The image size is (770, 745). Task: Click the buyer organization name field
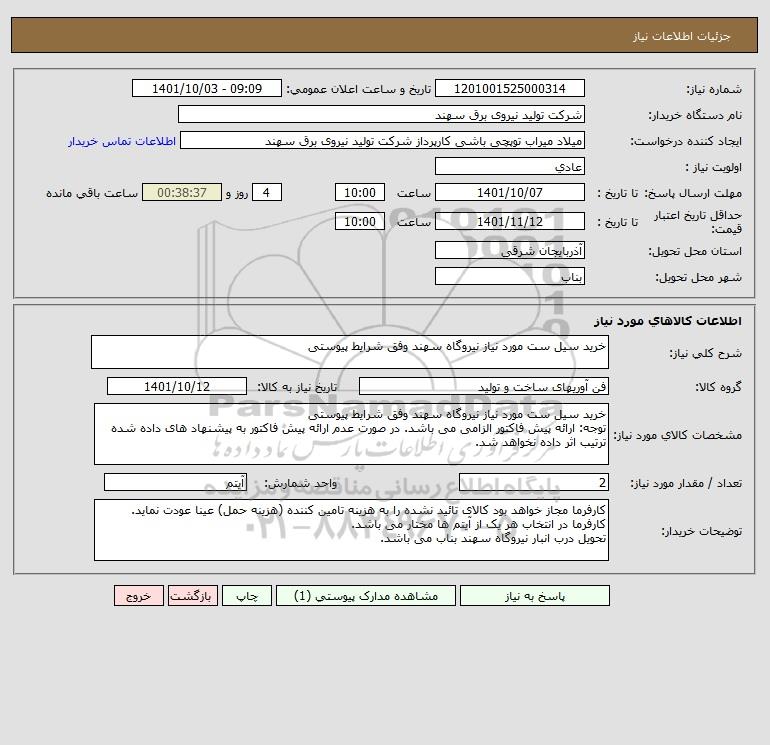tap(381, 114)
